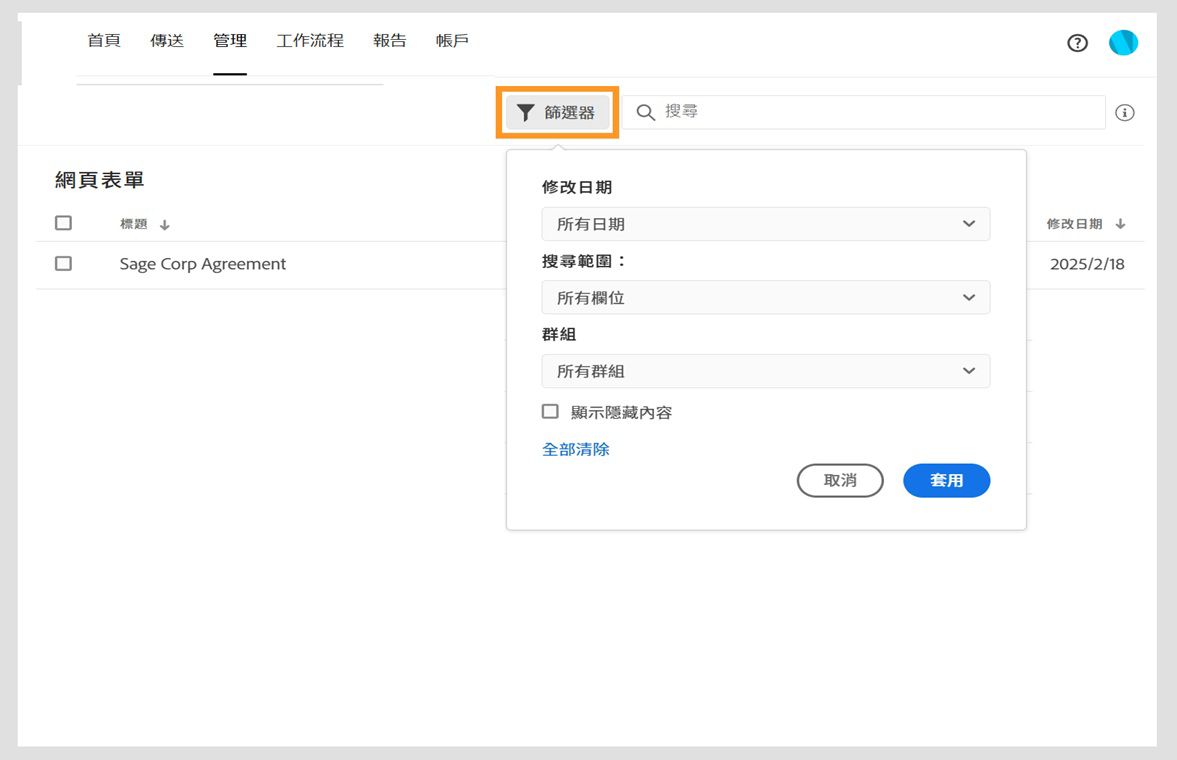This screenshot has height=760, width=1177.
Task: Enable the 顯示隱藏內容 checkbox
Action: click(550, 411)
